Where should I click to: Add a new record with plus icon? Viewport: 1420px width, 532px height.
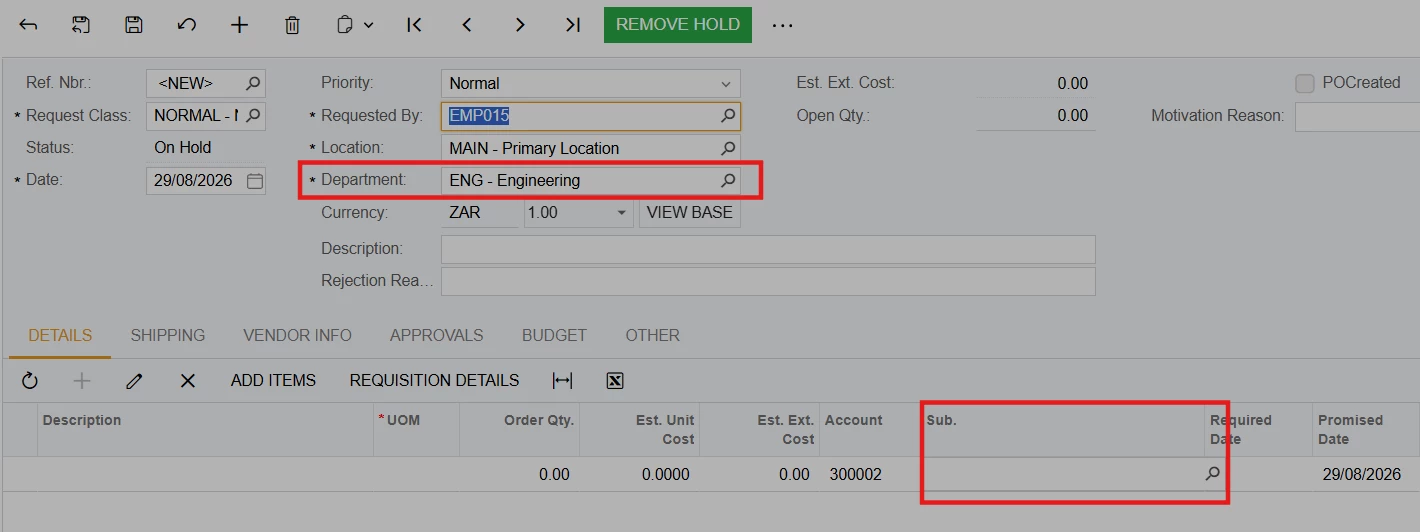point(239,25)
